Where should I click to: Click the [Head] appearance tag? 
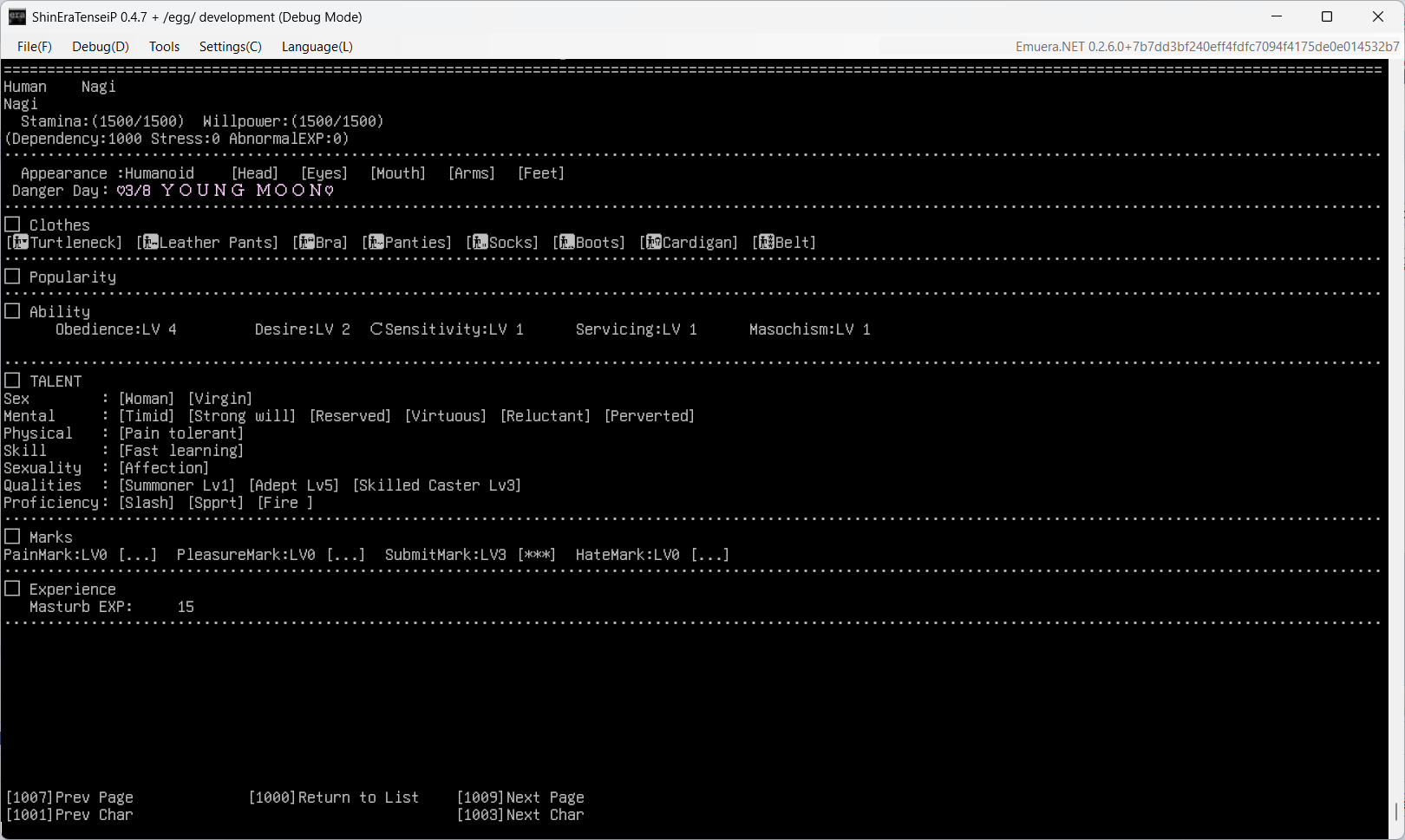tap(255, 173)
